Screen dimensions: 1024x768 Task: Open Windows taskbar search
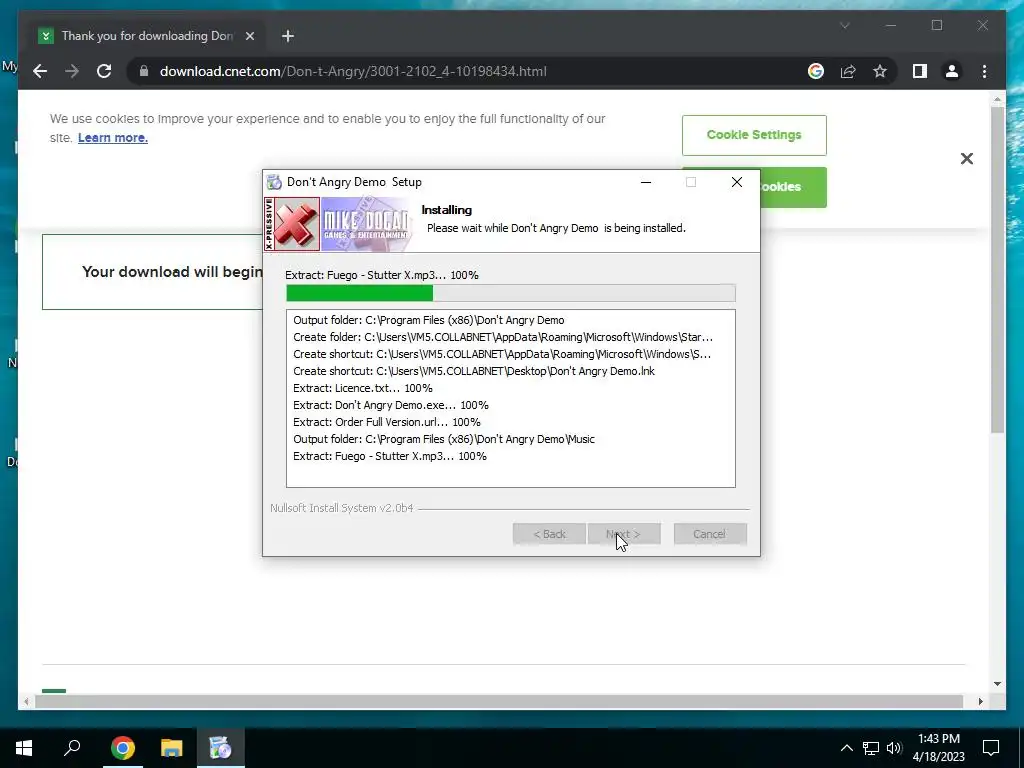[72, 748]
